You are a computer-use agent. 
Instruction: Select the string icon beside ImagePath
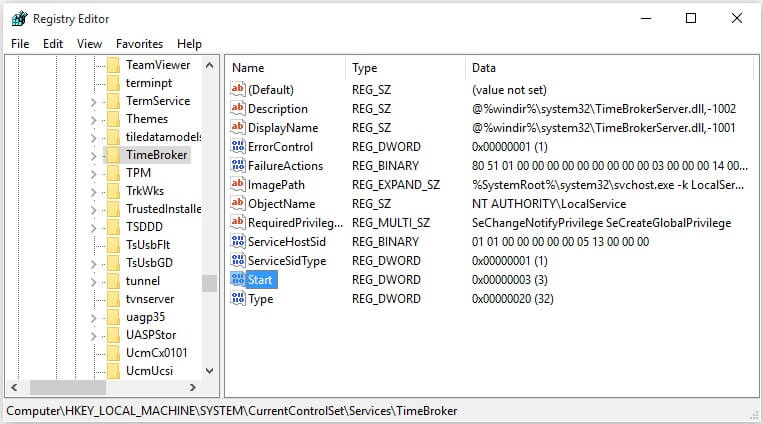[x=238, y=184]
